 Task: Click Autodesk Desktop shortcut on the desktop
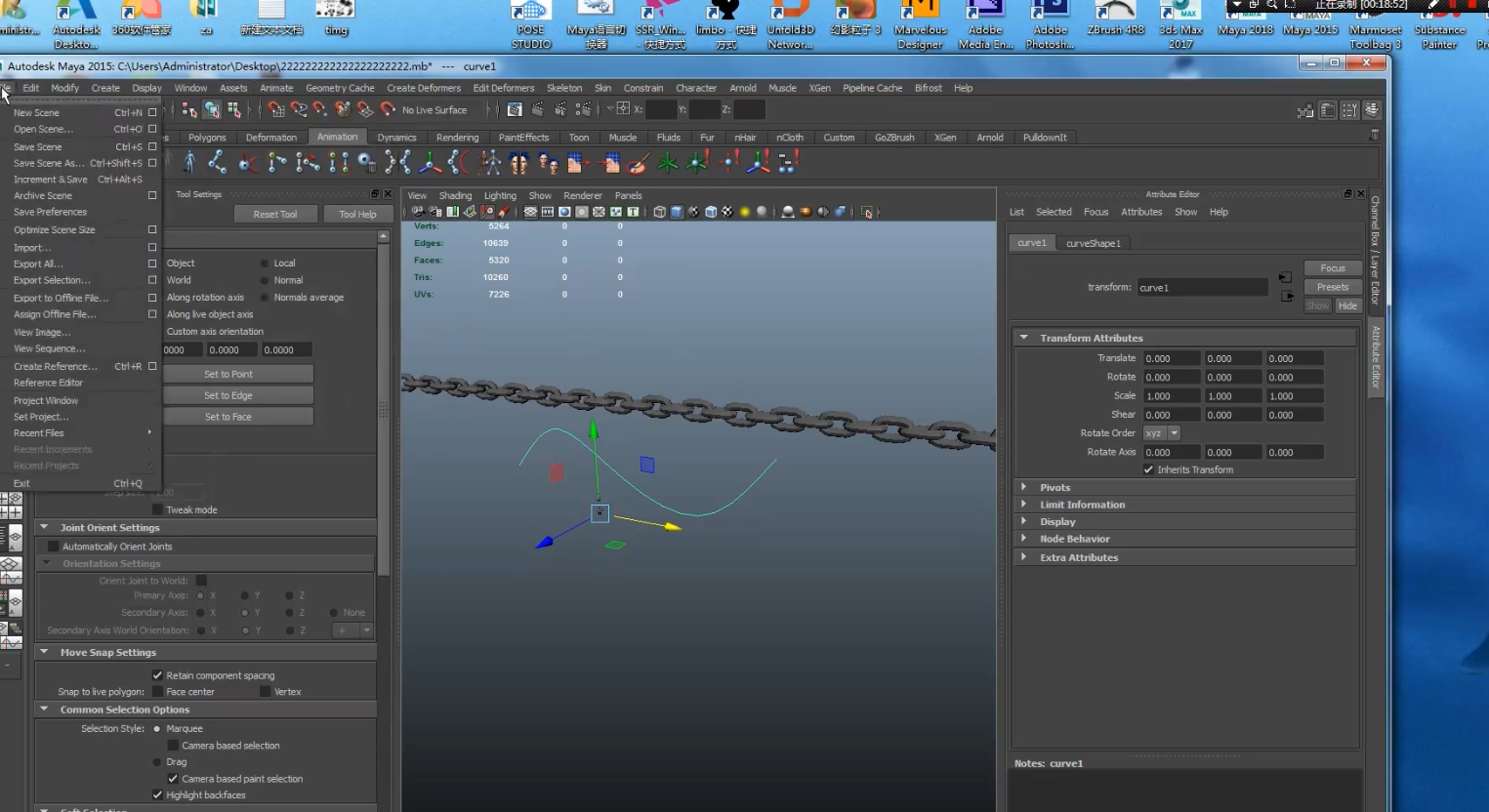76,24
